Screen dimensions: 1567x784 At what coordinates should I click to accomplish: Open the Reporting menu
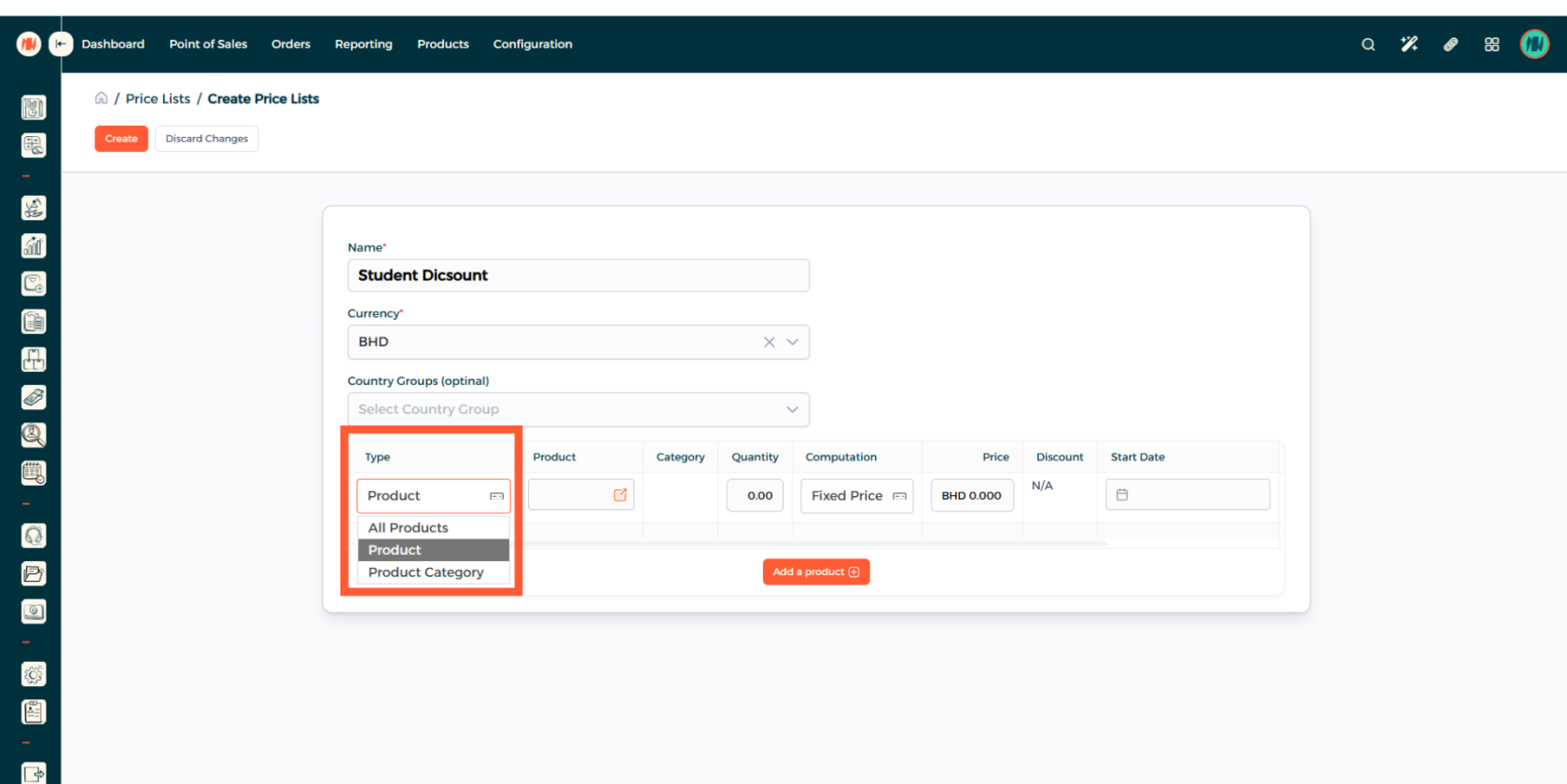coord(363,44)
